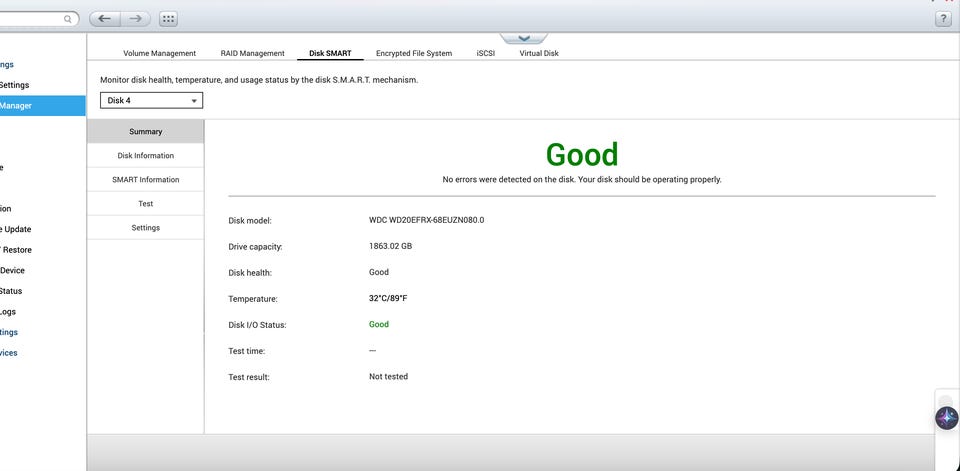This screenshot has height=471, width=960.
Task: Click the drive capacity value 1863.02 GB
Action: point(391,246)
